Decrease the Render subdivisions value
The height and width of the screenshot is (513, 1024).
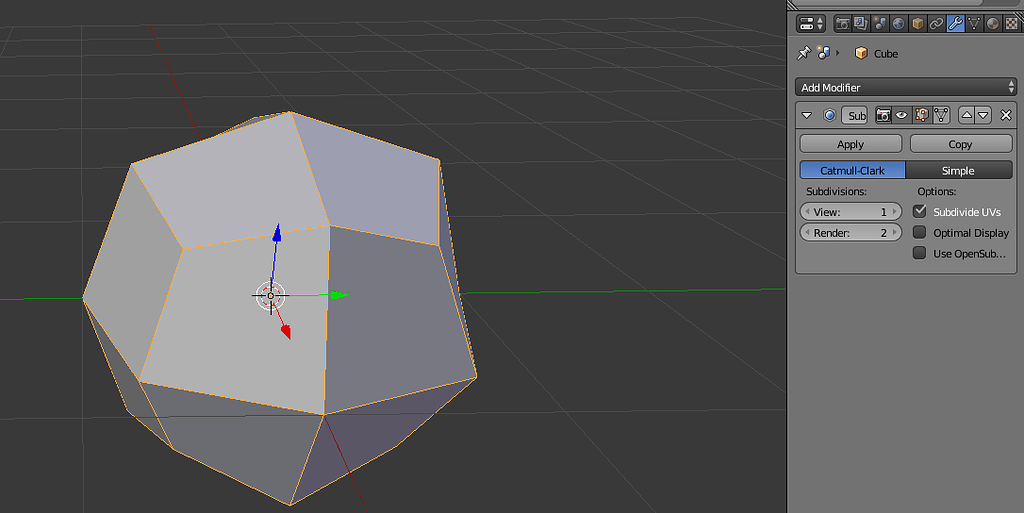pyautogui.click(x=808, y=233)
